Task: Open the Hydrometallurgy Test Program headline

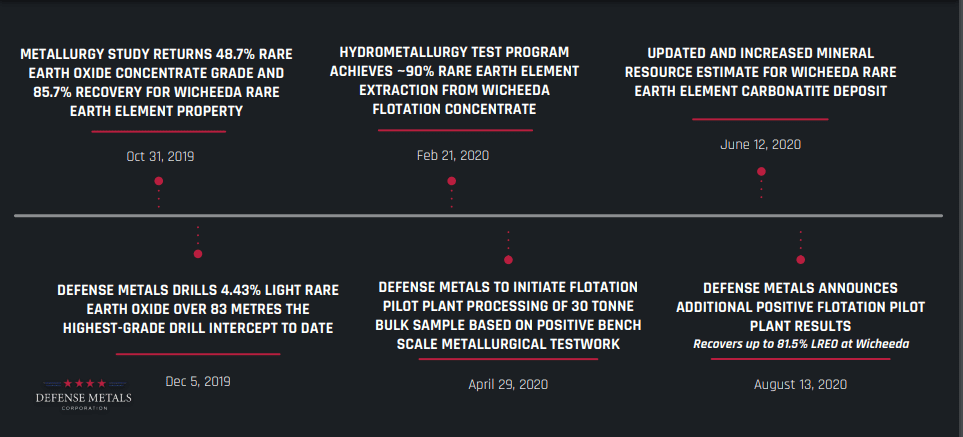Action: tap(454, 81)
